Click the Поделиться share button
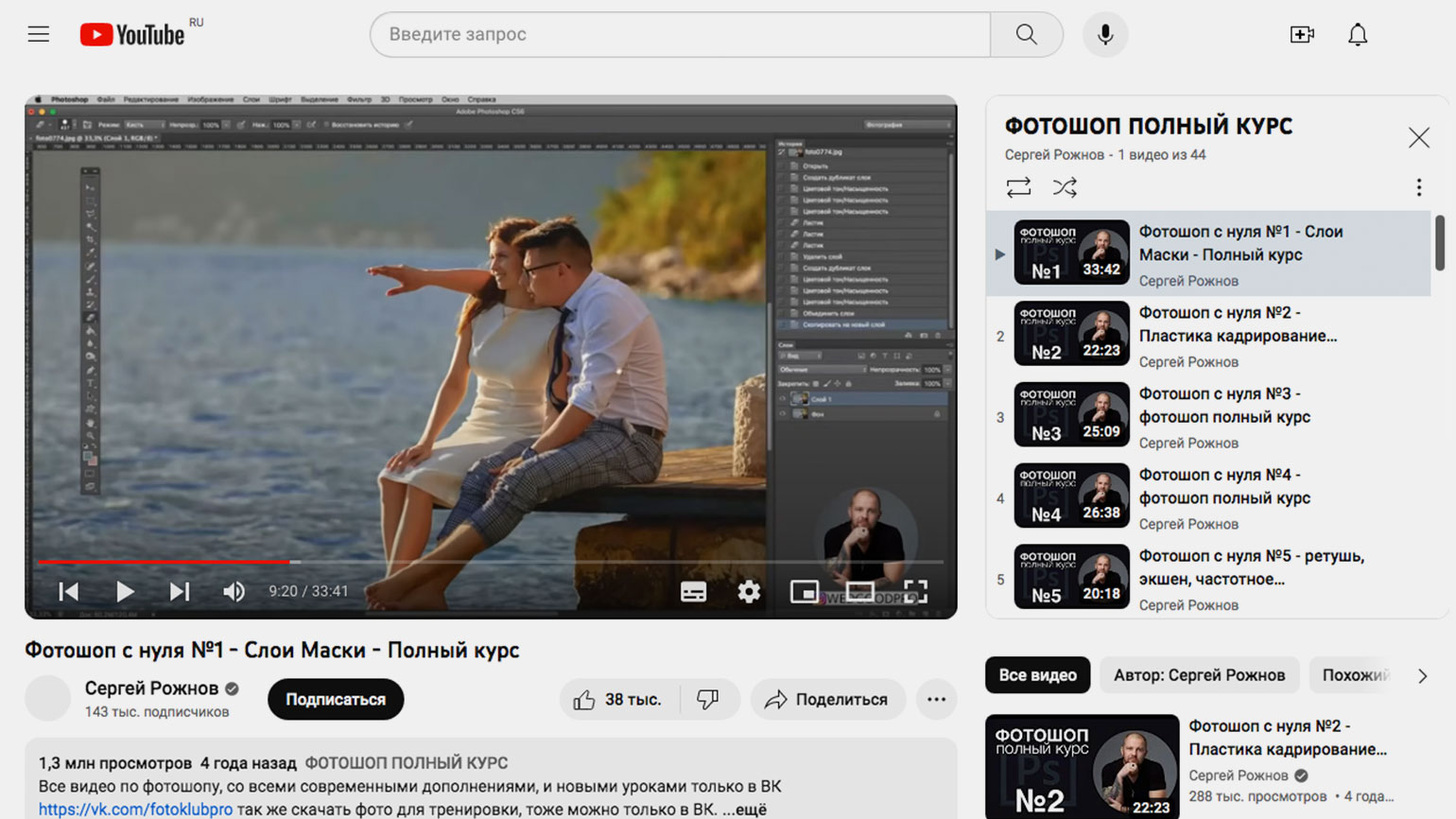This screenshot has width=1456, height=819. click(x=827, y=700)
